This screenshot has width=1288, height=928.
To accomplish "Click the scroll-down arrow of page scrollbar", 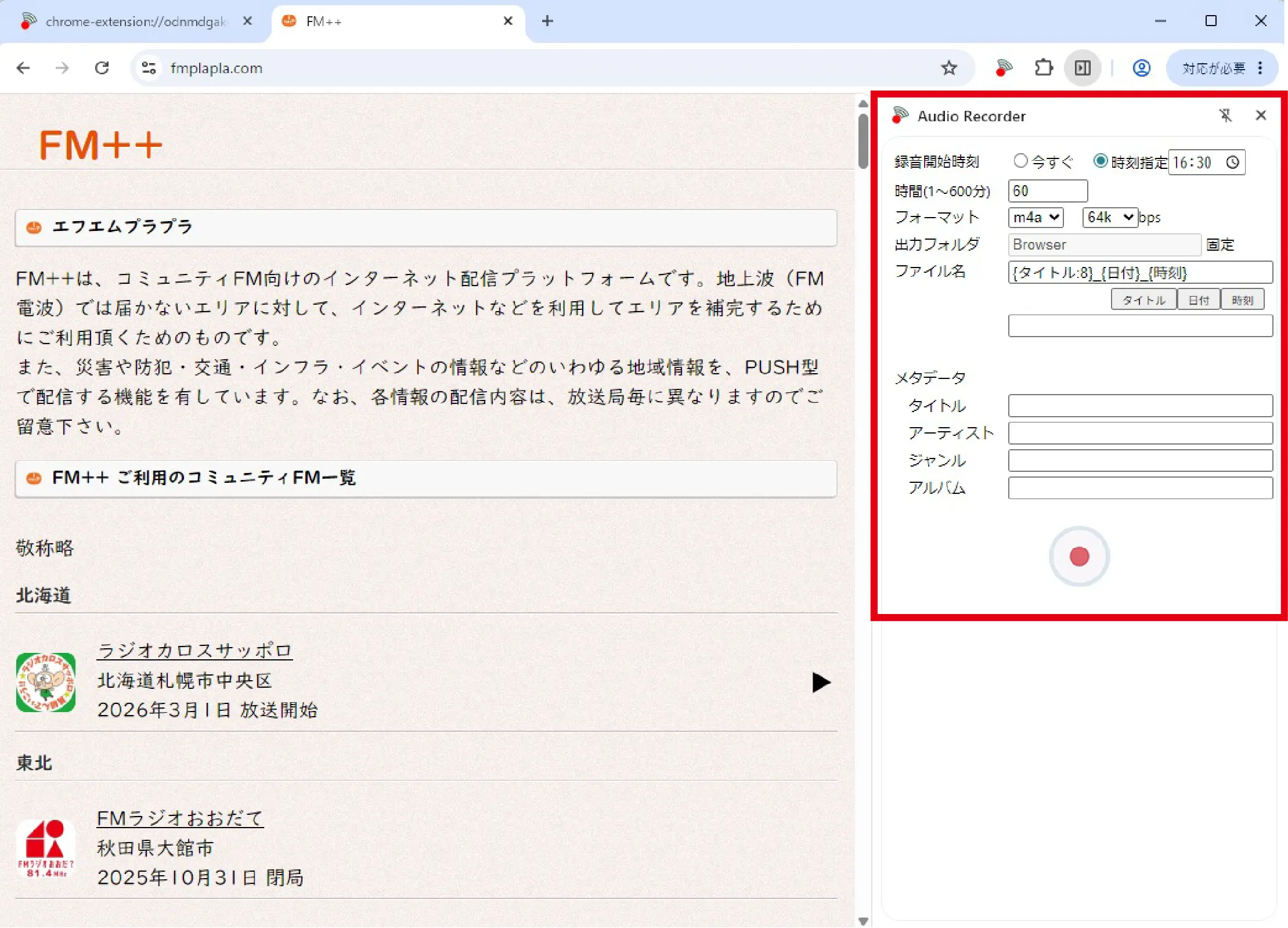I will (863, 921).
